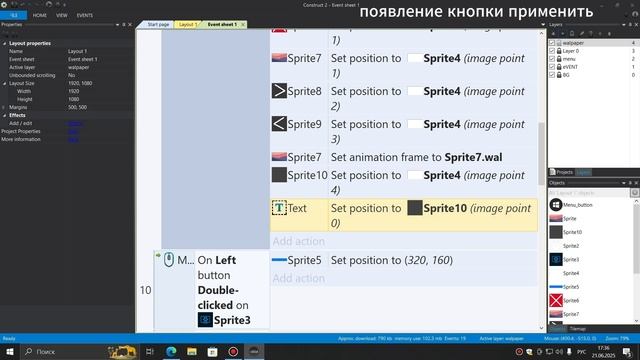The height and width of the screenshot is (360, 640).
Task: Click the red record app on the taskbar
Action: tap(233, 351)
